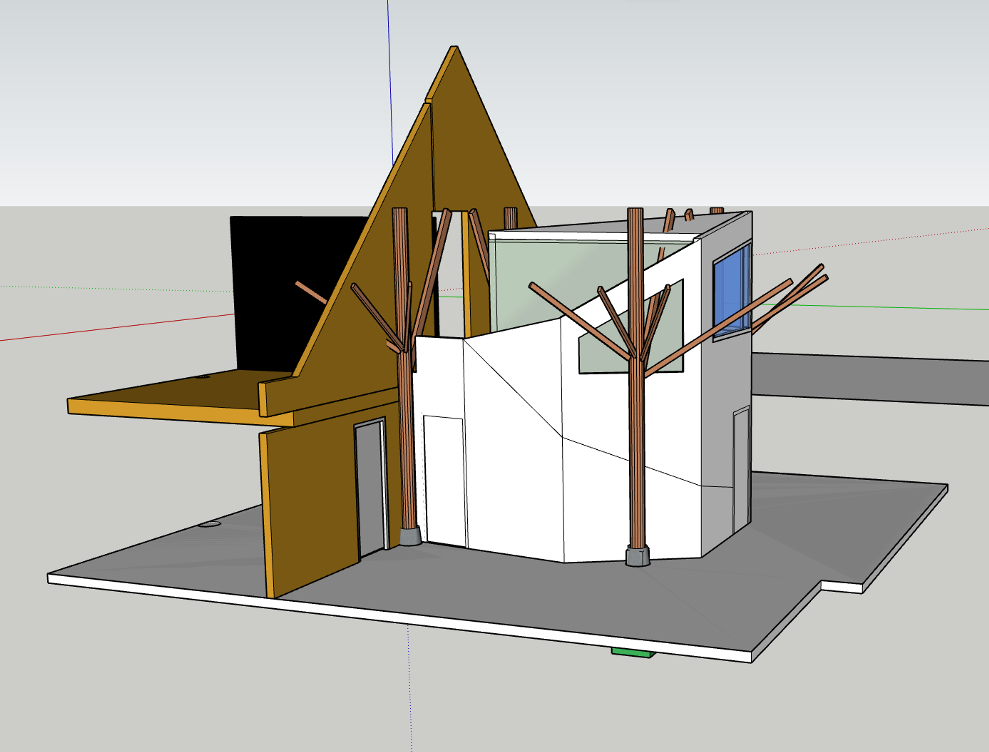Click the gray footing of the tree beside the brown wall

click(x=412, y=536)
